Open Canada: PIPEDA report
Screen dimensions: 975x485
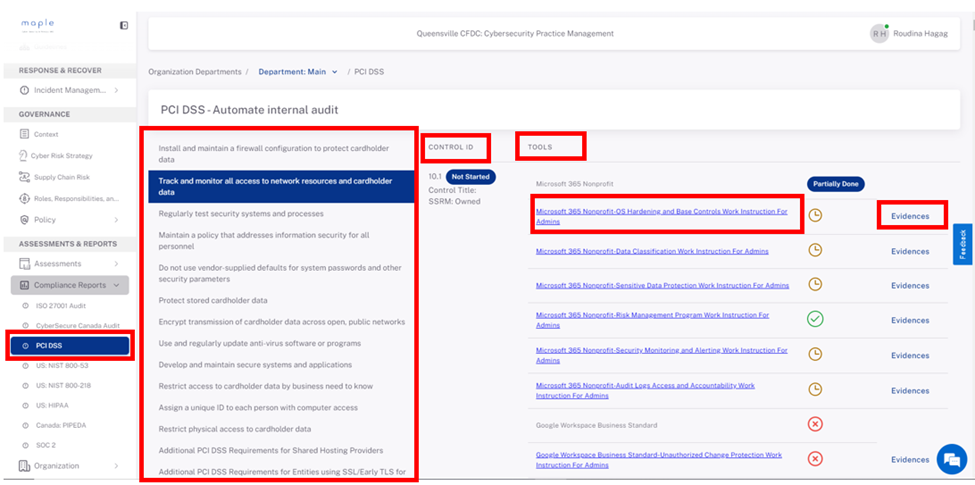tap(60, 425)
